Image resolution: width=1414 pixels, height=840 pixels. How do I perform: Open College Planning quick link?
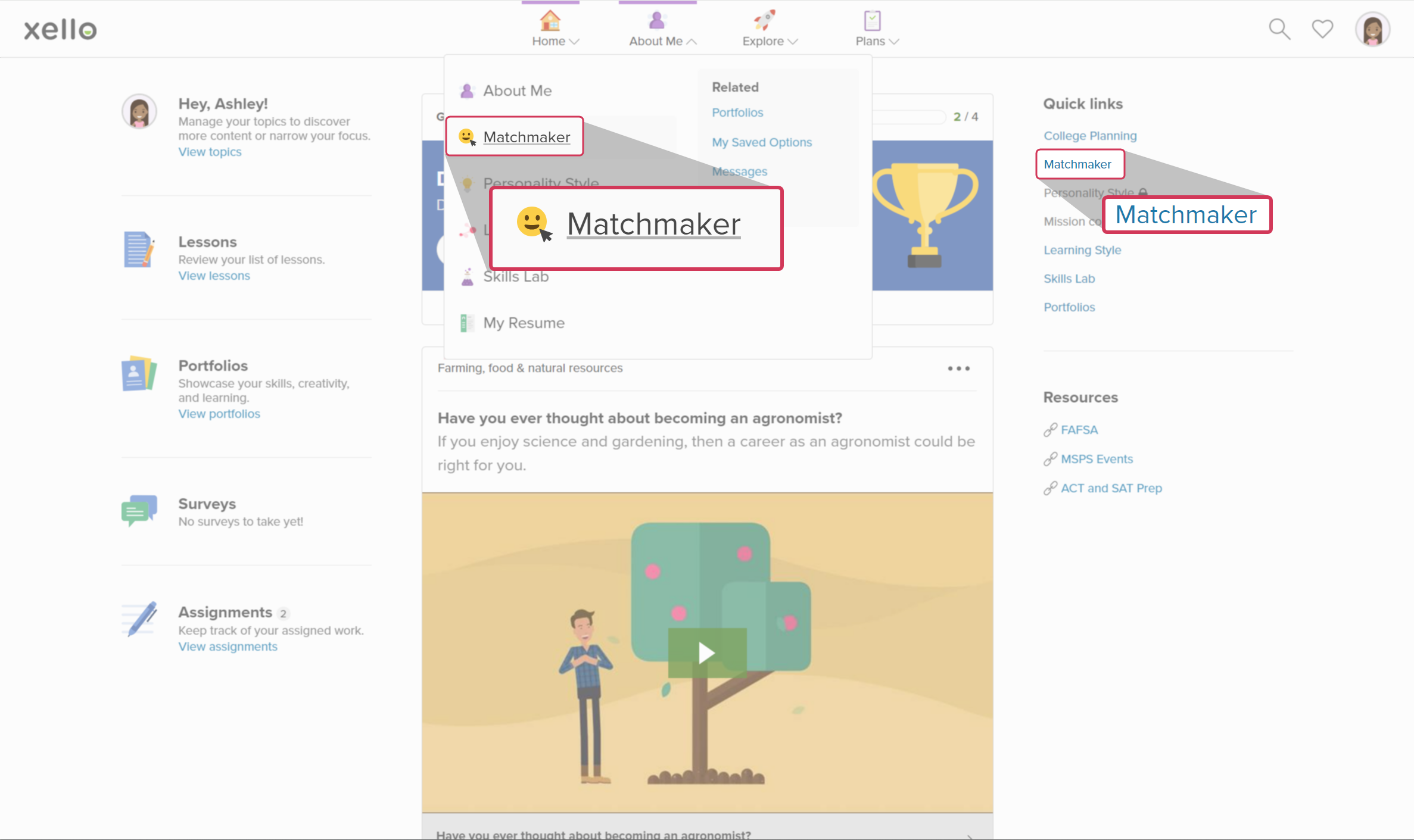[x=1090, y=136]
